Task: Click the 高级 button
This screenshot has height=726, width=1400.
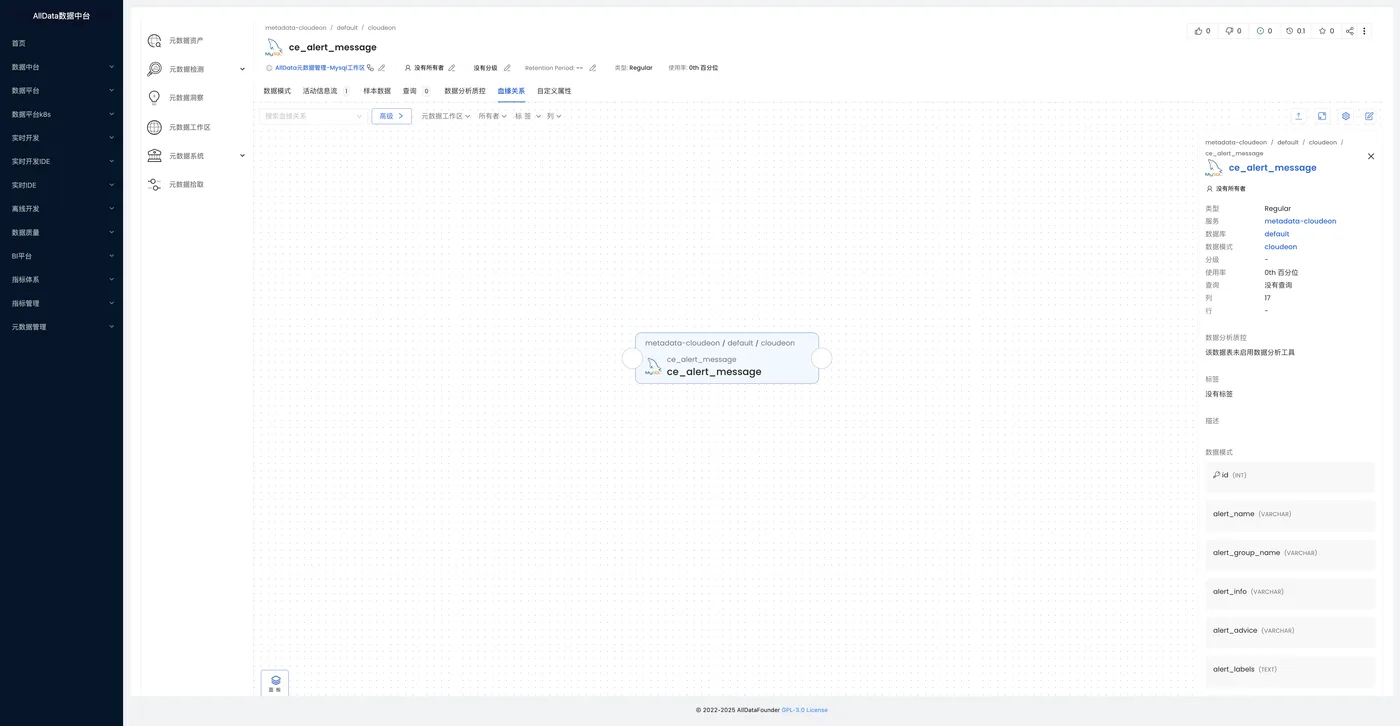Action: click(392, 116)
